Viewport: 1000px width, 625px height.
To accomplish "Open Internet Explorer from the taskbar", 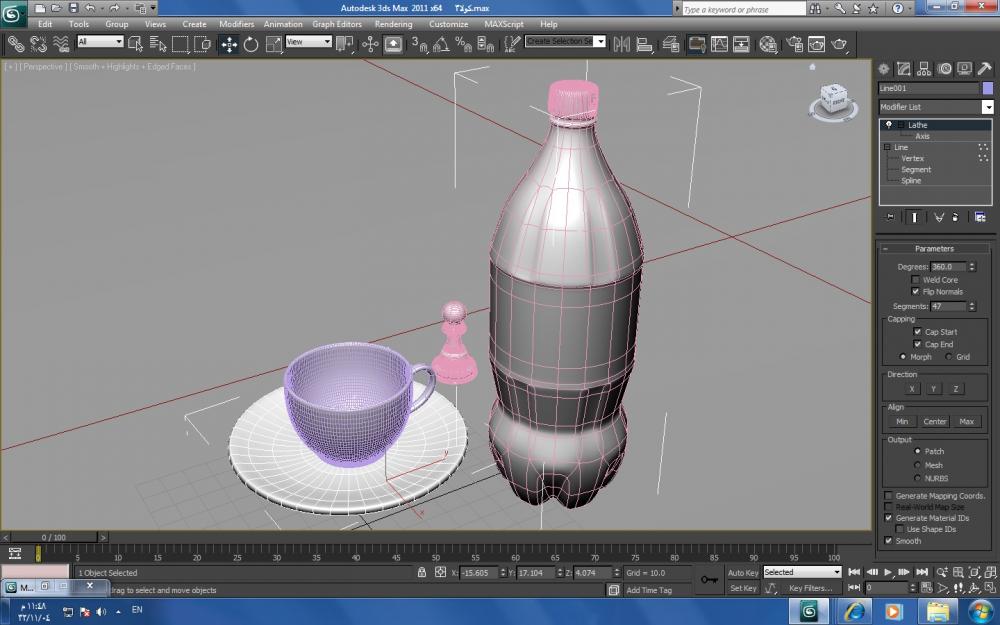I will click(855, 611).
